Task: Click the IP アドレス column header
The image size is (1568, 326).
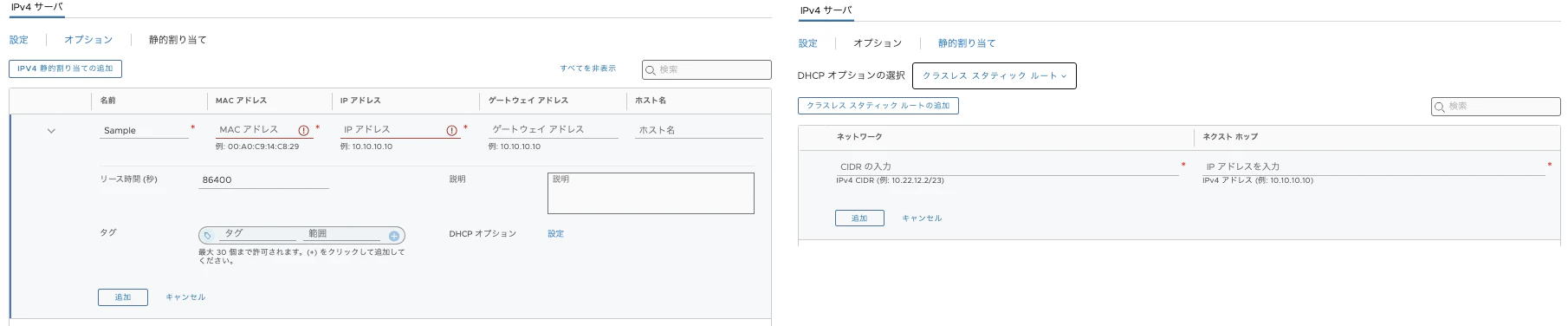Action: click(x=360, y=101)
